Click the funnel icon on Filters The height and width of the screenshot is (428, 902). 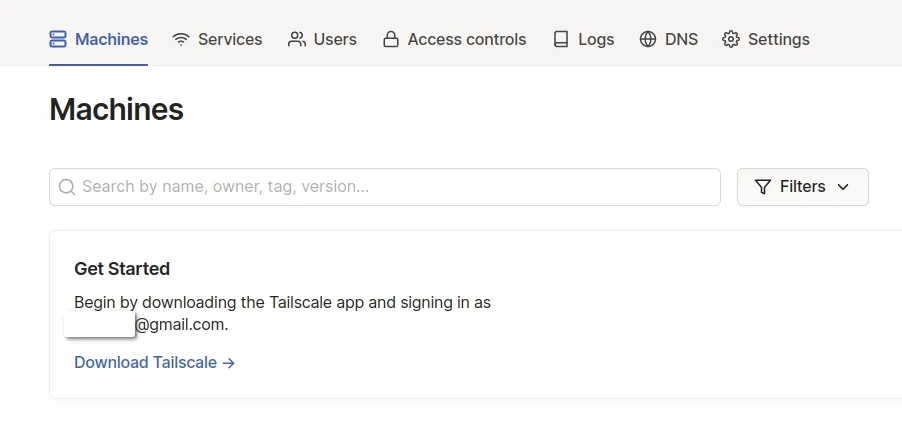tap(763, 187)
